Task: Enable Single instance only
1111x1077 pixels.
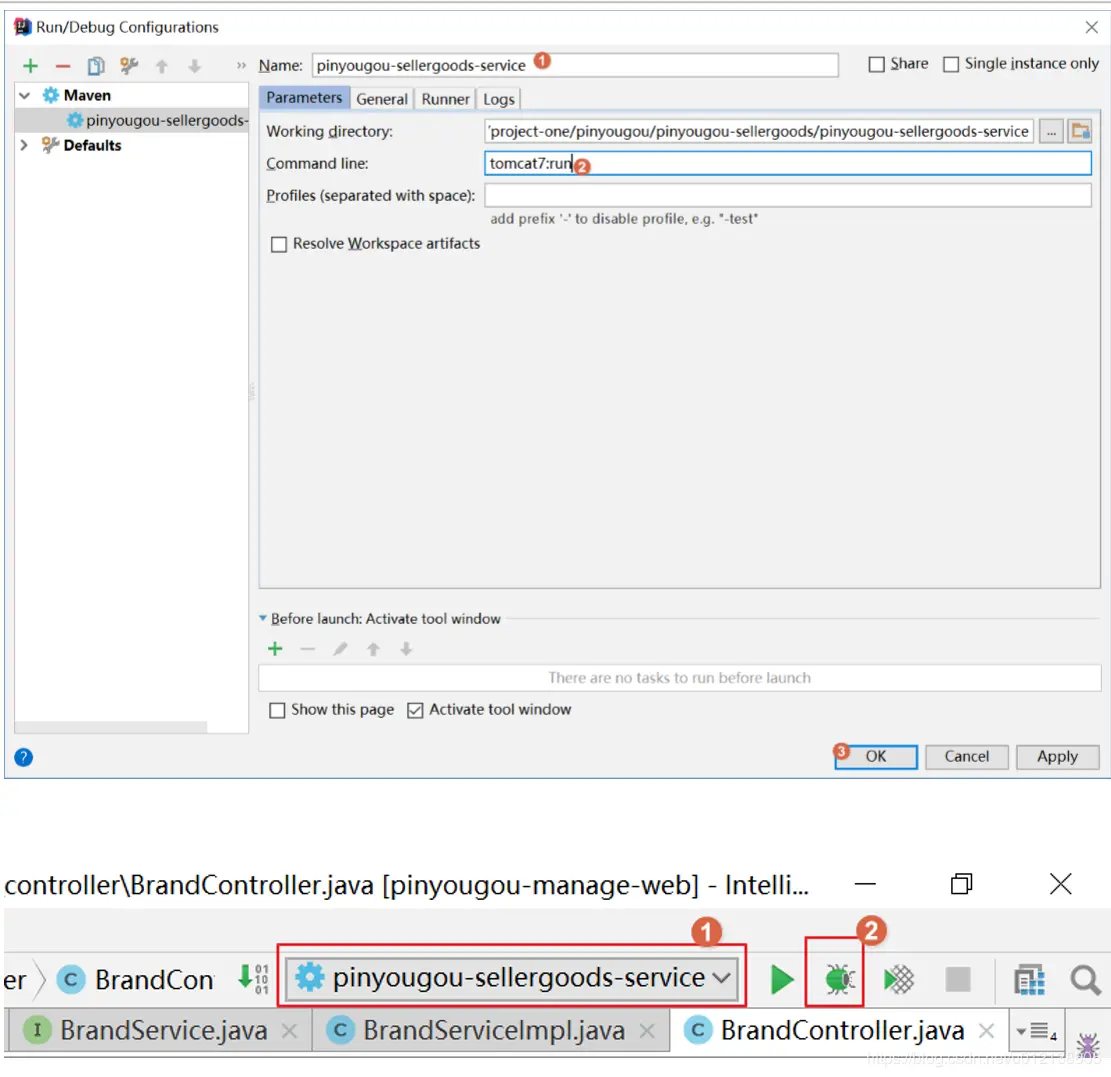Action: (951, 64)
